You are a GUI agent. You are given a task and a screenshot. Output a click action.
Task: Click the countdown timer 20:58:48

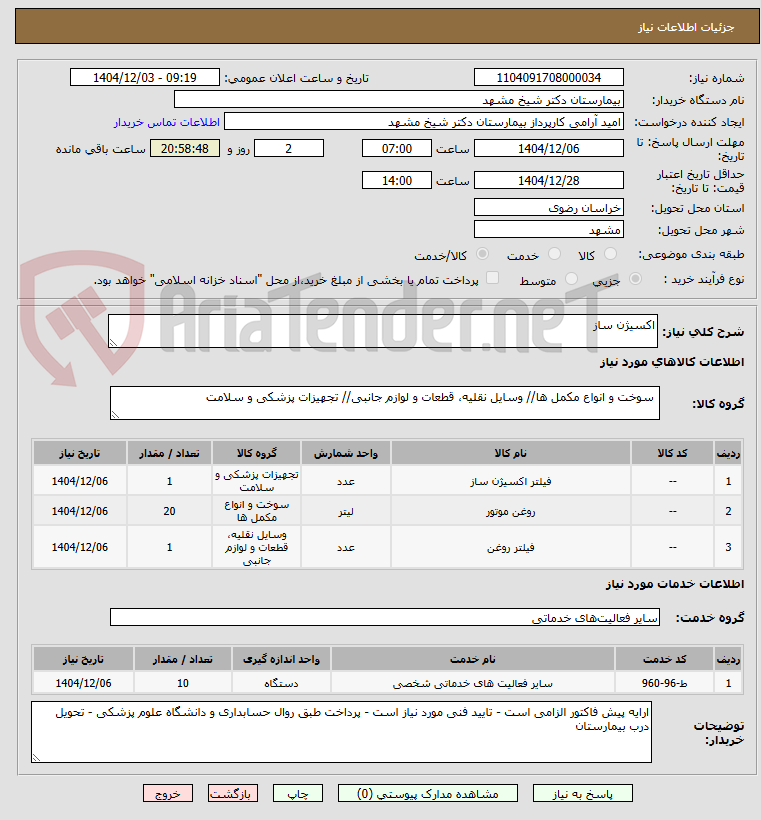point(185,149)
